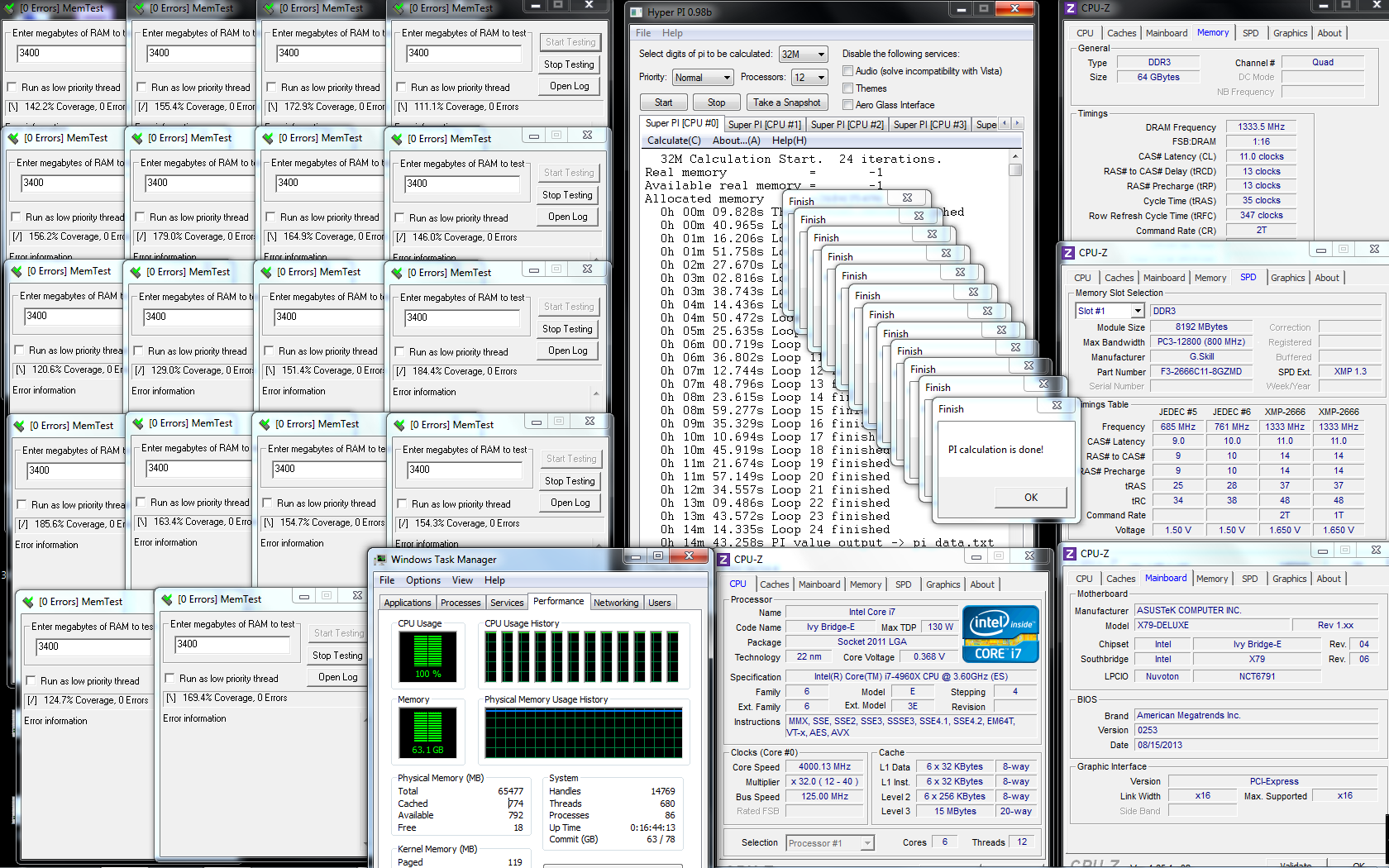1389x868 pixels.
Task: Click OK on the PI calculation done dialog
Action: coord(1030,497)
